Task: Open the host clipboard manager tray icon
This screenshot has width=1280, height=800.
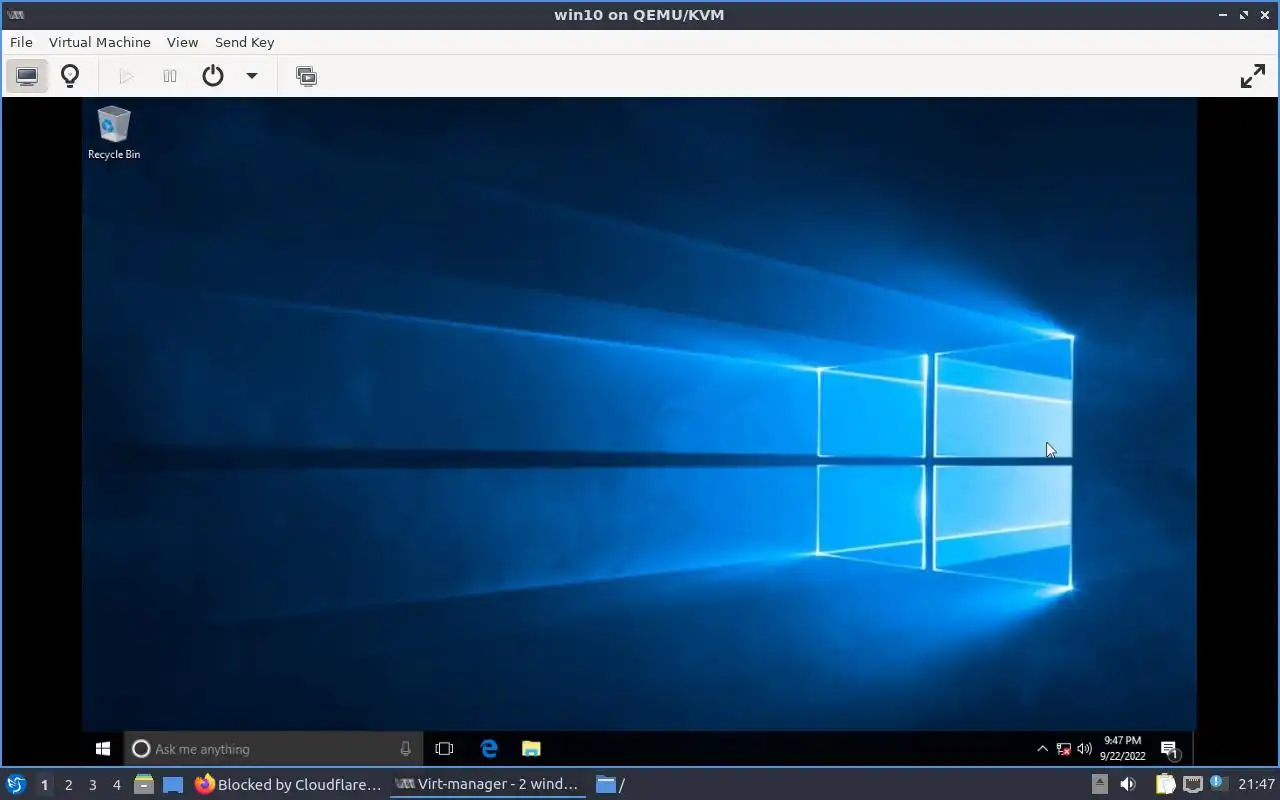Action: [1165, 784]
